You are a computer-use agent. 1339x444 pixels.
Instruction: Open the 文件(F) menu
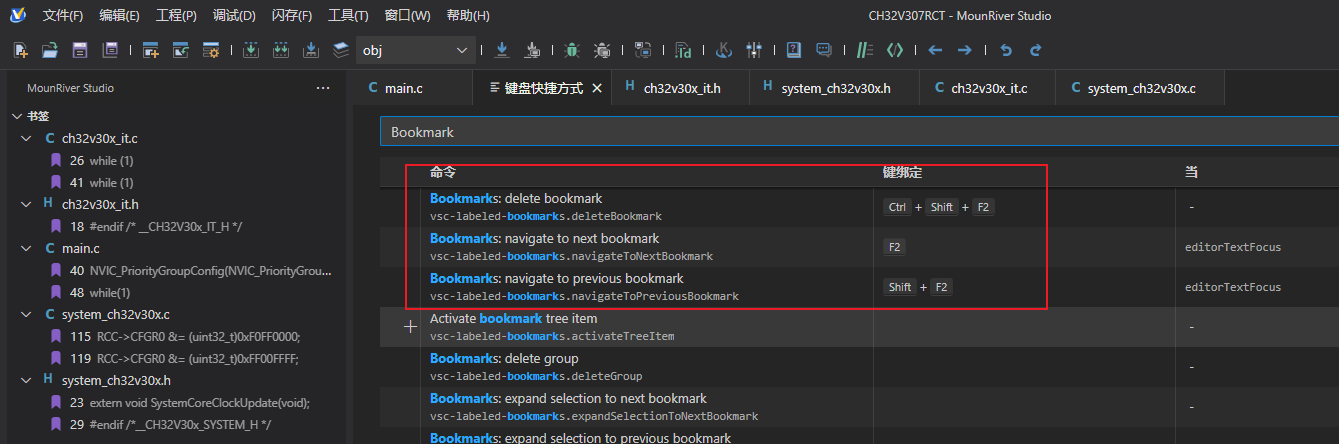tap(63, 16)
